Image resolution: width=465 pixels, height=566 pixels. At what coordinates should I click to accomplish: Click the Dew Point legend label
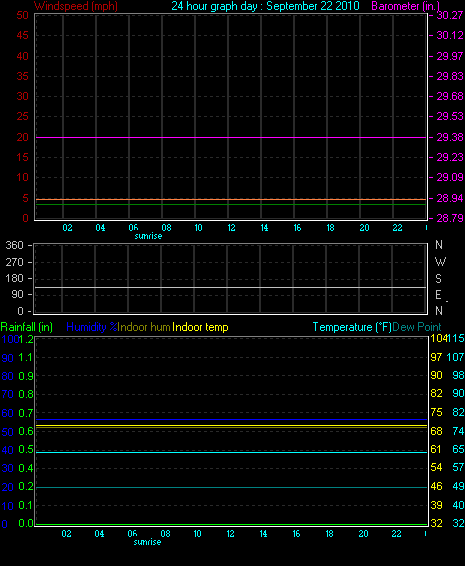point(417,327)
